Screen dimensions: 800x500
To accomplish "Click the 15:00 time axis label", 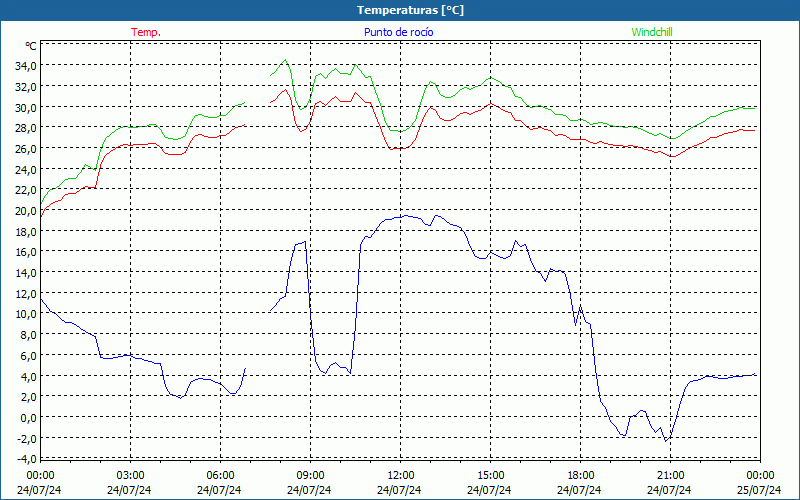I will click(x=490, y=476).
